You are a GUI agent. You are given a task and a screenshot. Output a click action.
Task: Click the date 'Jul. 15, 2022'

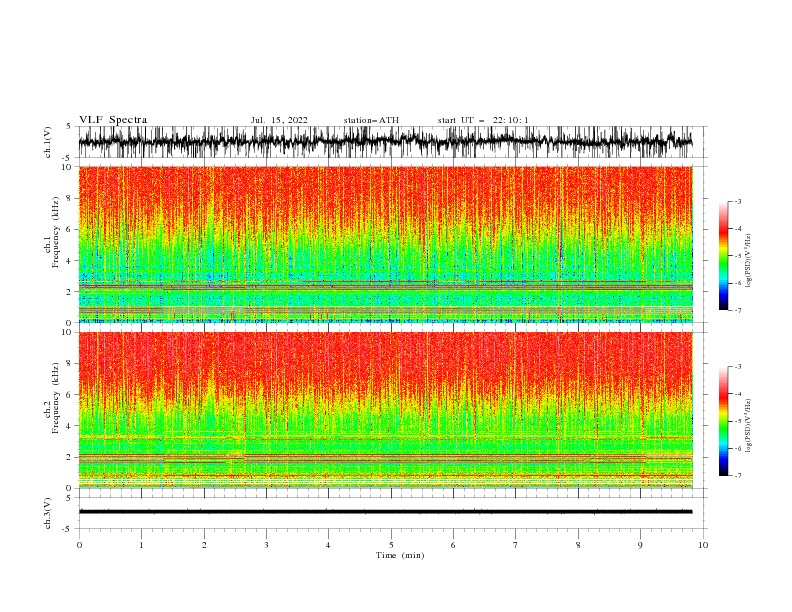click(279, 120)
